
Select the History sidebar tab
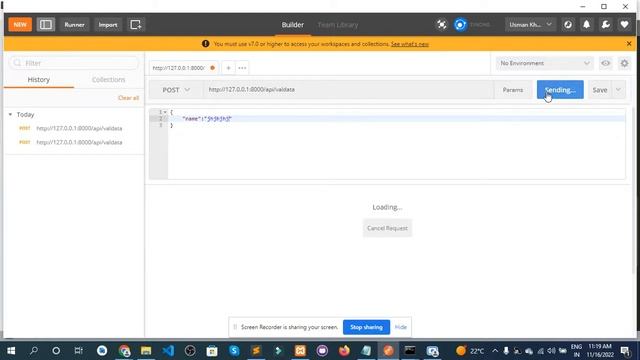[x=39, y=80]
